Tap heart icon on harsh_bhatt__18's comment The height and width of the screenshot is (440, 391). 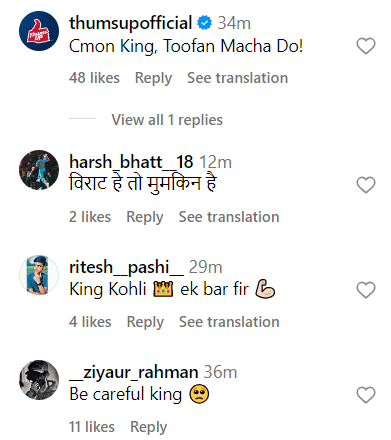(366, 185)
